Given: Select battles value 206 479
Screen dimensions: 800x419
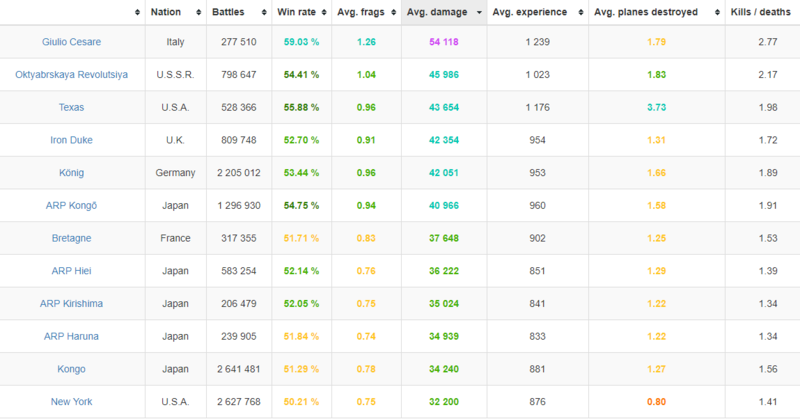Looking at the screenshot, I should coord(239,303).
